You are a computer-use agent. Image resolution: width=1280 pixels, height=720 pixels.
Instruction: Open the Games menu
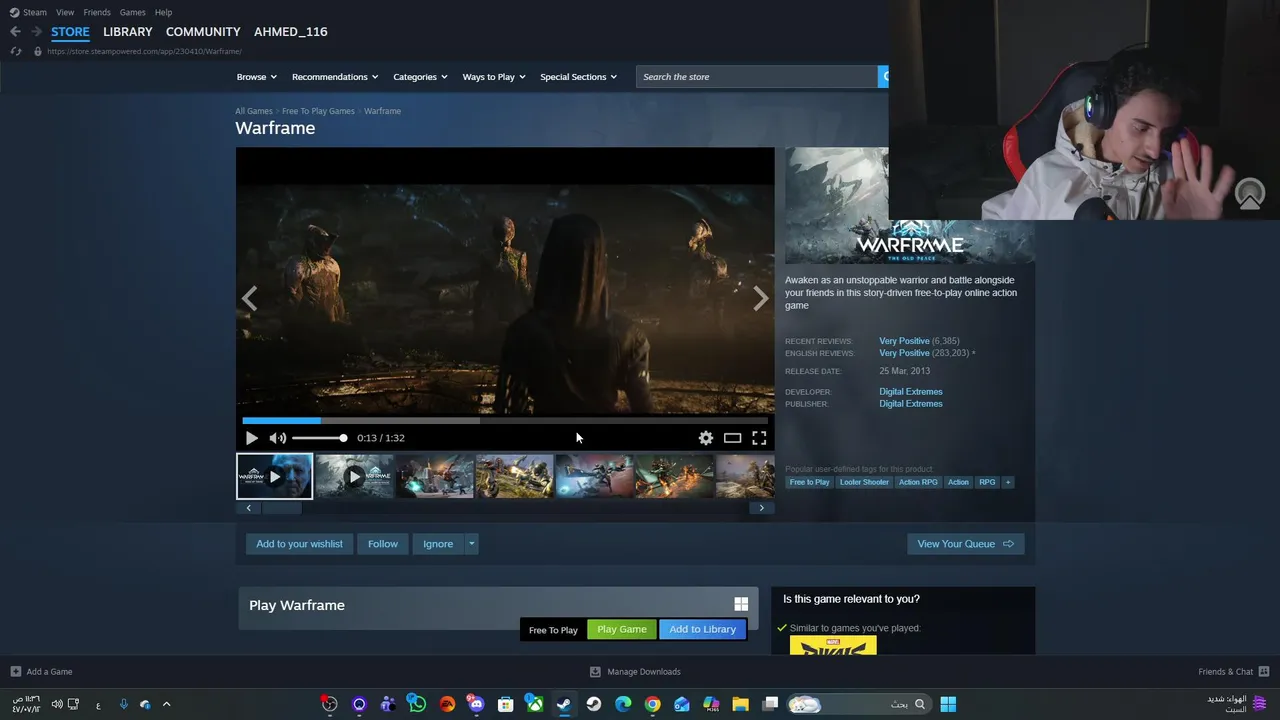(132, 12)
